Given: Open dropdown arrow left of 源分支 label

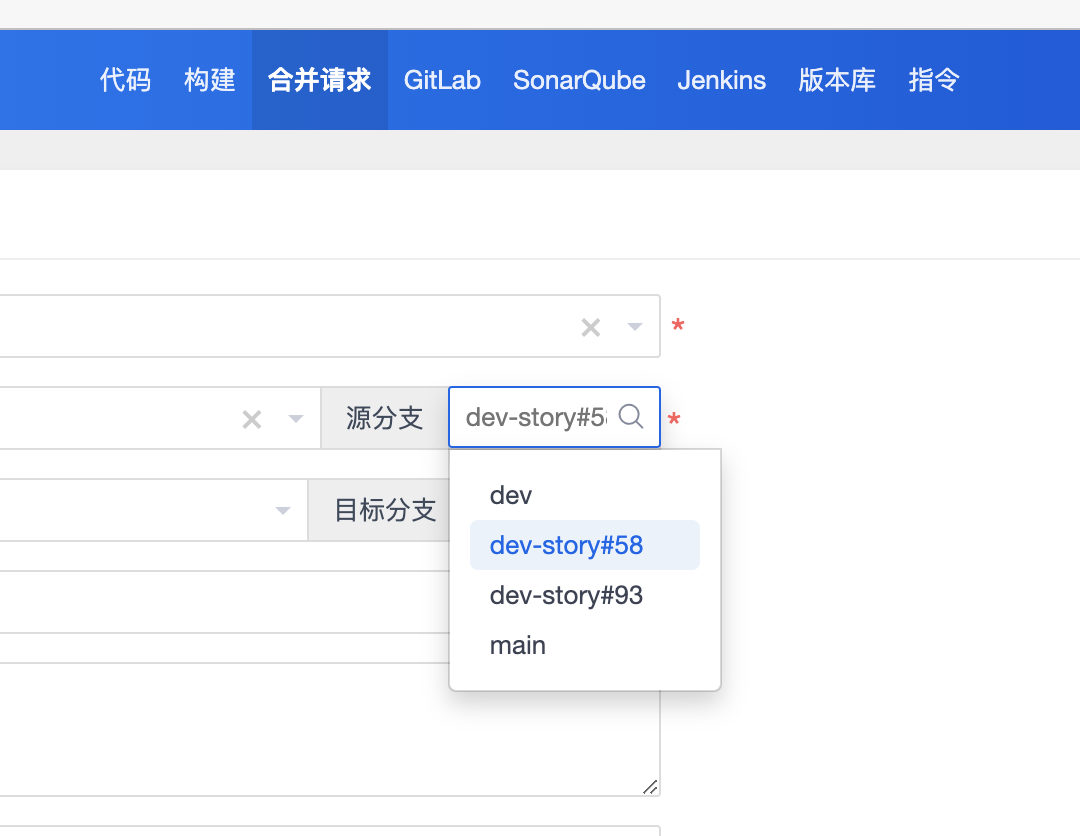Looking at the screenshot, I should tap(296, 420).
